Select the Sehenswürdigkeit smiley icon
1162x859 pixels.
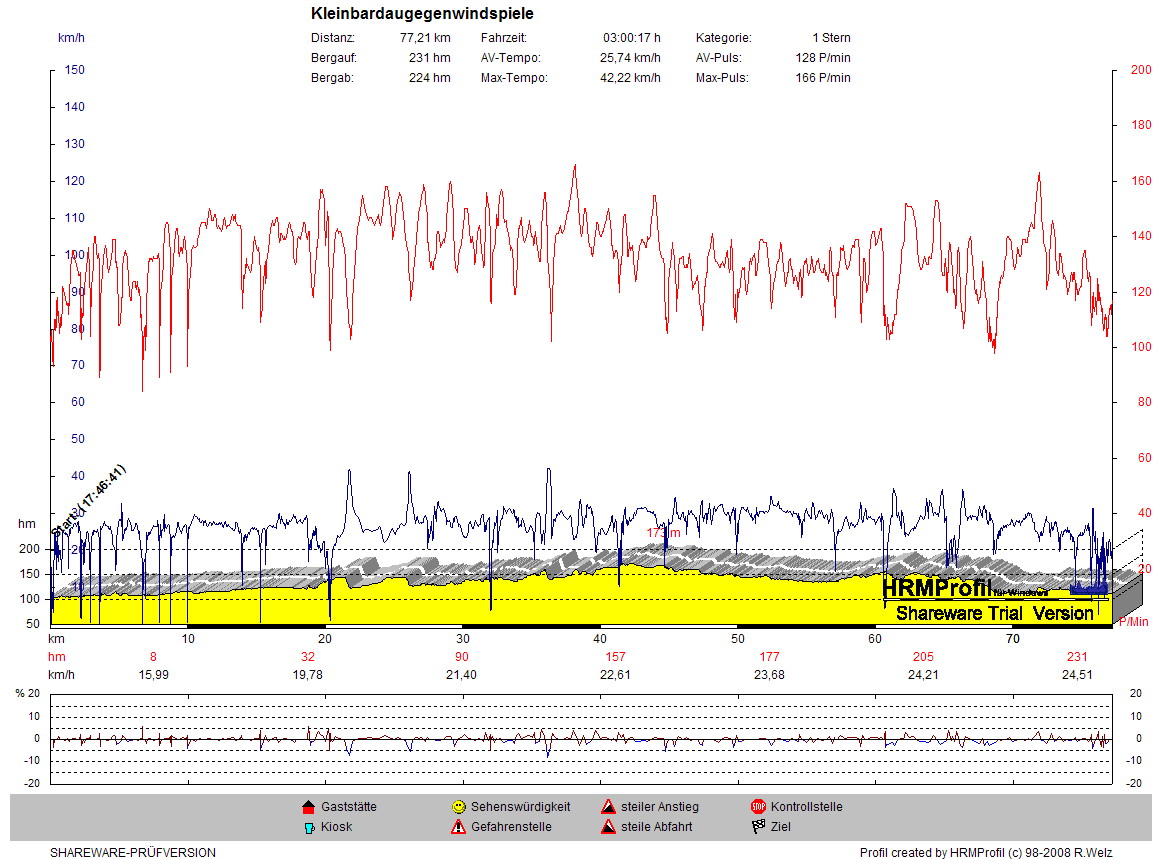pyautogui.click(x=458, y=807)
